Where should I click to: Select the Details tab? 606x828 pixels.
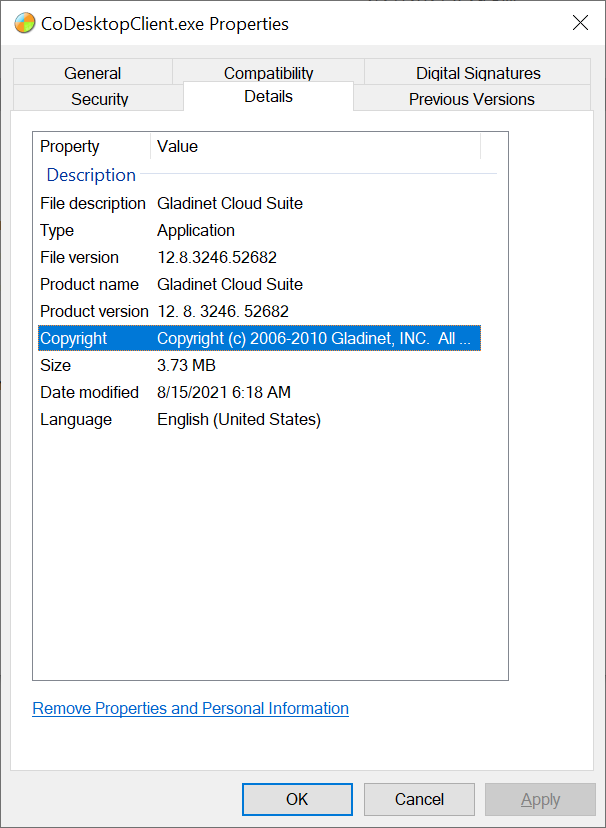(x=268, y=97)
